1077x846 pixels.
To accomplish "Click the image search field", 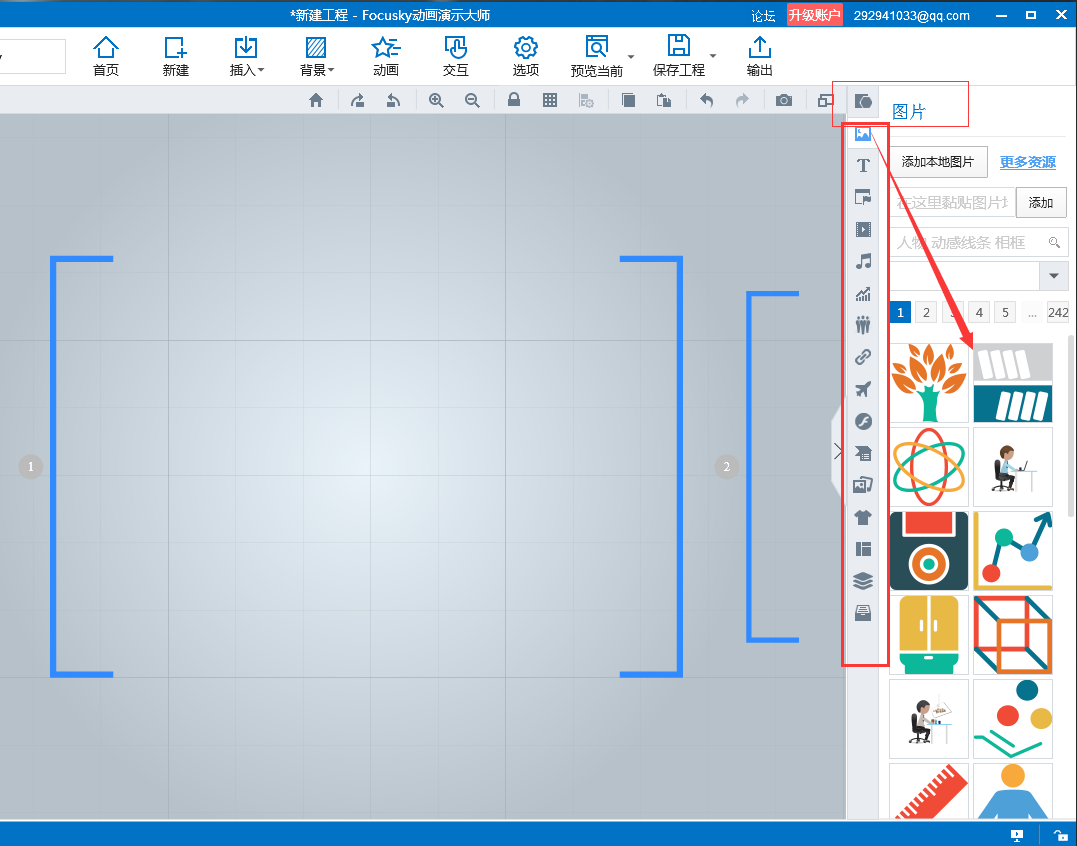I will tap(979, 242).
